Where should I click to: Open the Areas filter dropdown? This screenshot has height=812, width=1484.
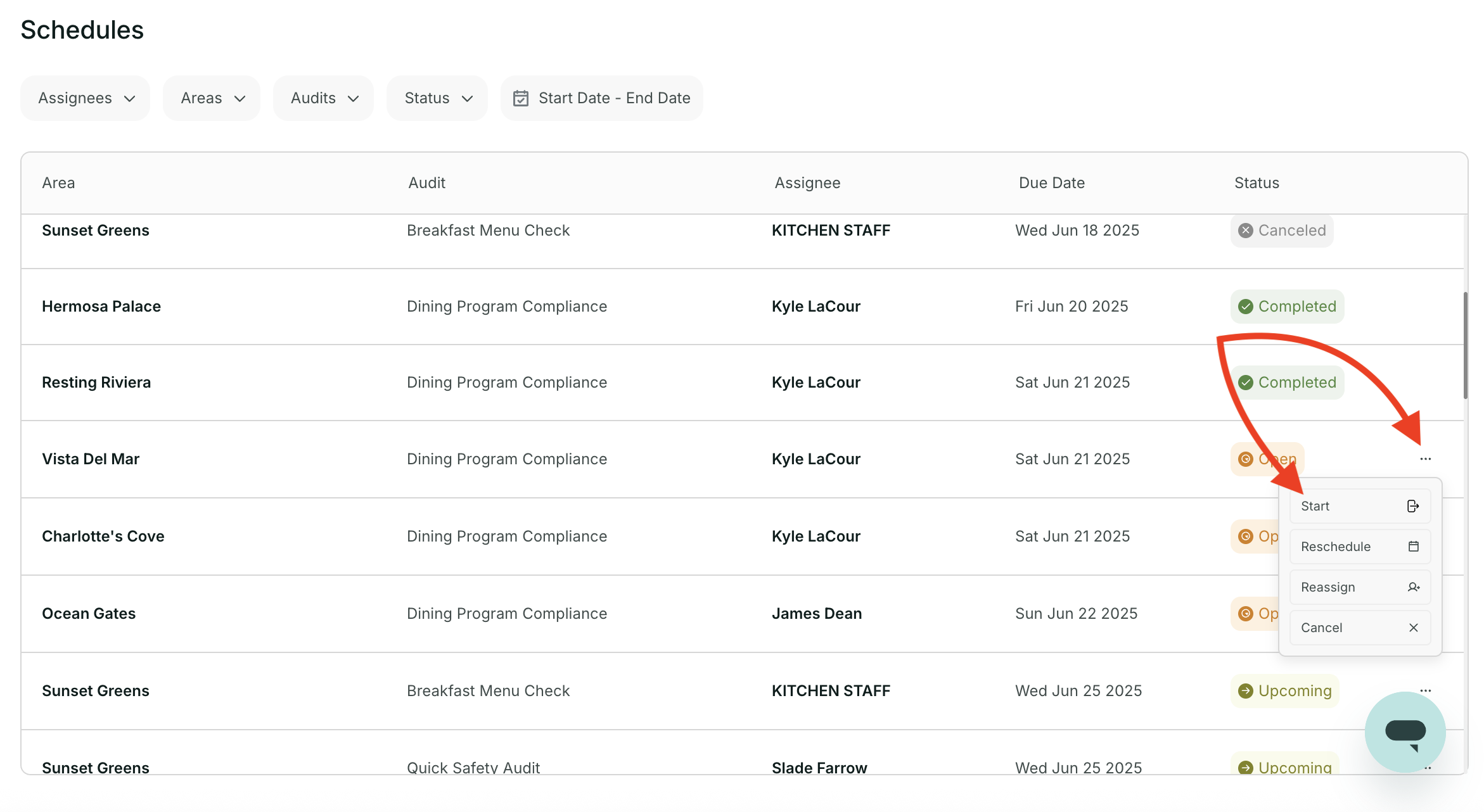tap(212, 98)
